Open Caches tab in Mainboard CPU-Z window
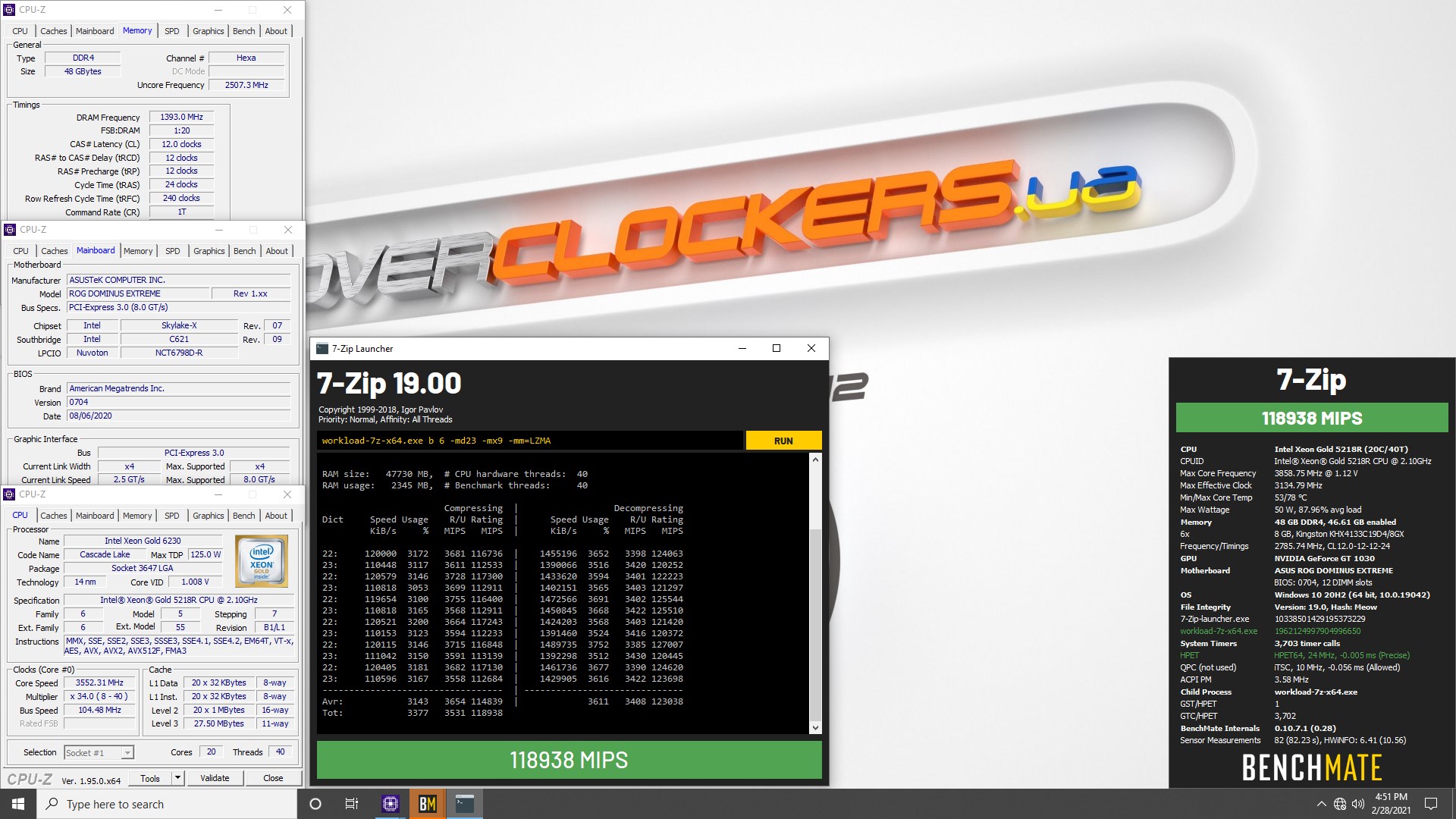 [x=55, y=251]
